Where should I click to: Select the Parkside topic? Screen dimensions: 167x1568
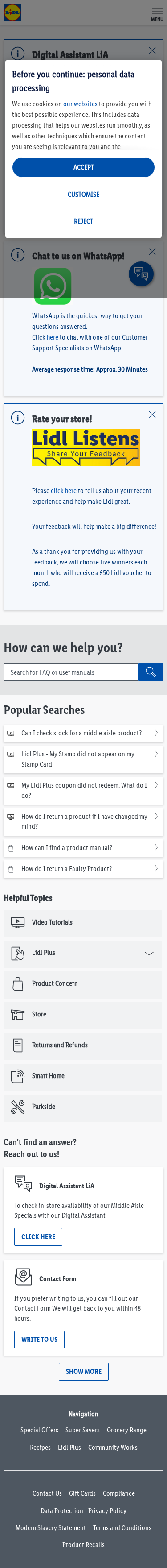[x=83, y=1107]
